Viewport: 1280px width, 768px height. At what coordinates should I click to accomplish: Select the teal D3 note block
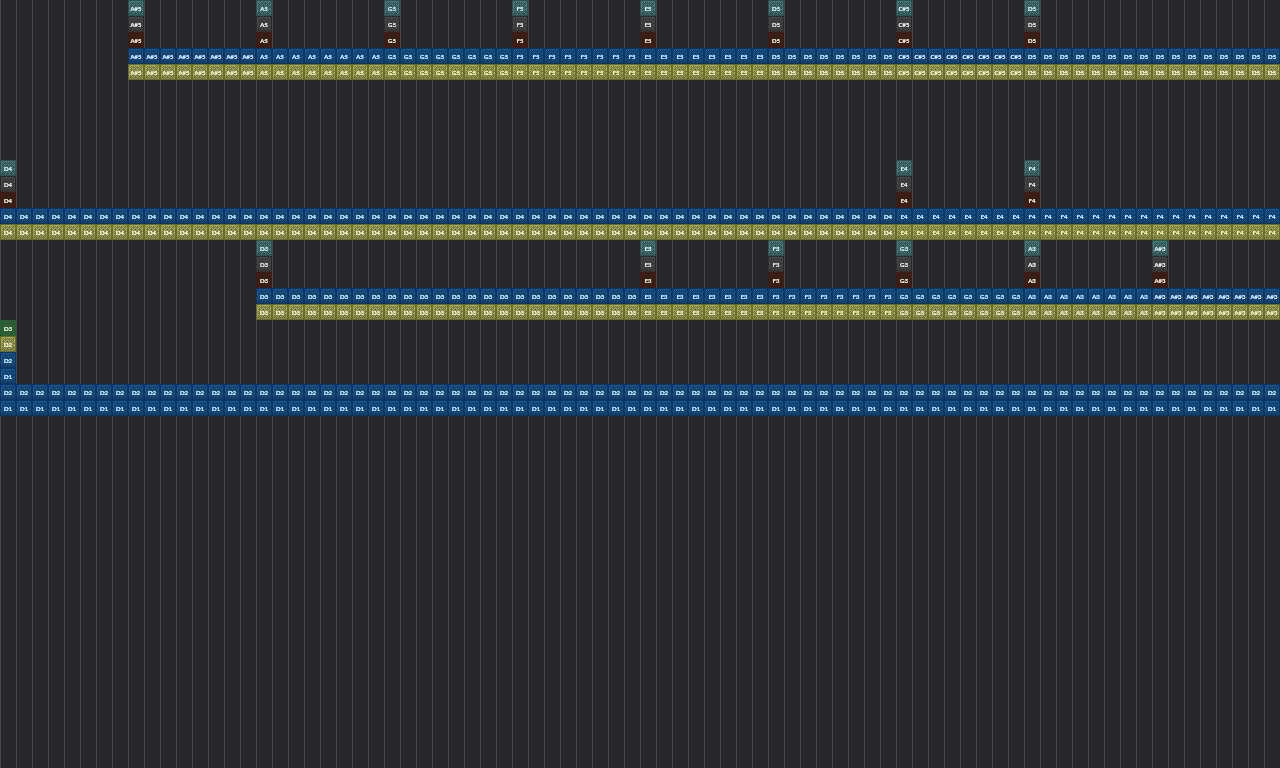(264, 248)
